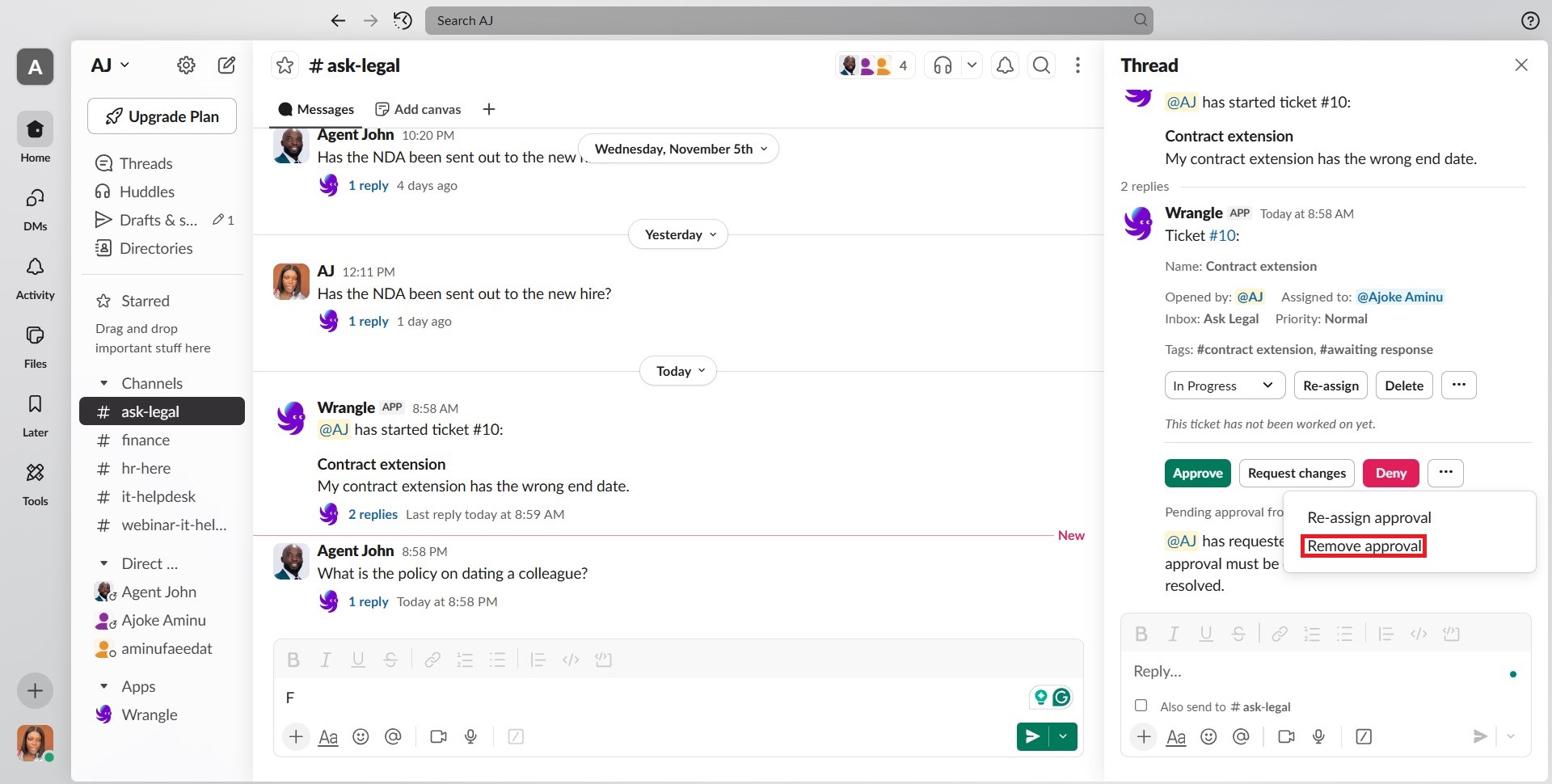
Task: Open the 2 replies thread link
Action: point(373,514)
